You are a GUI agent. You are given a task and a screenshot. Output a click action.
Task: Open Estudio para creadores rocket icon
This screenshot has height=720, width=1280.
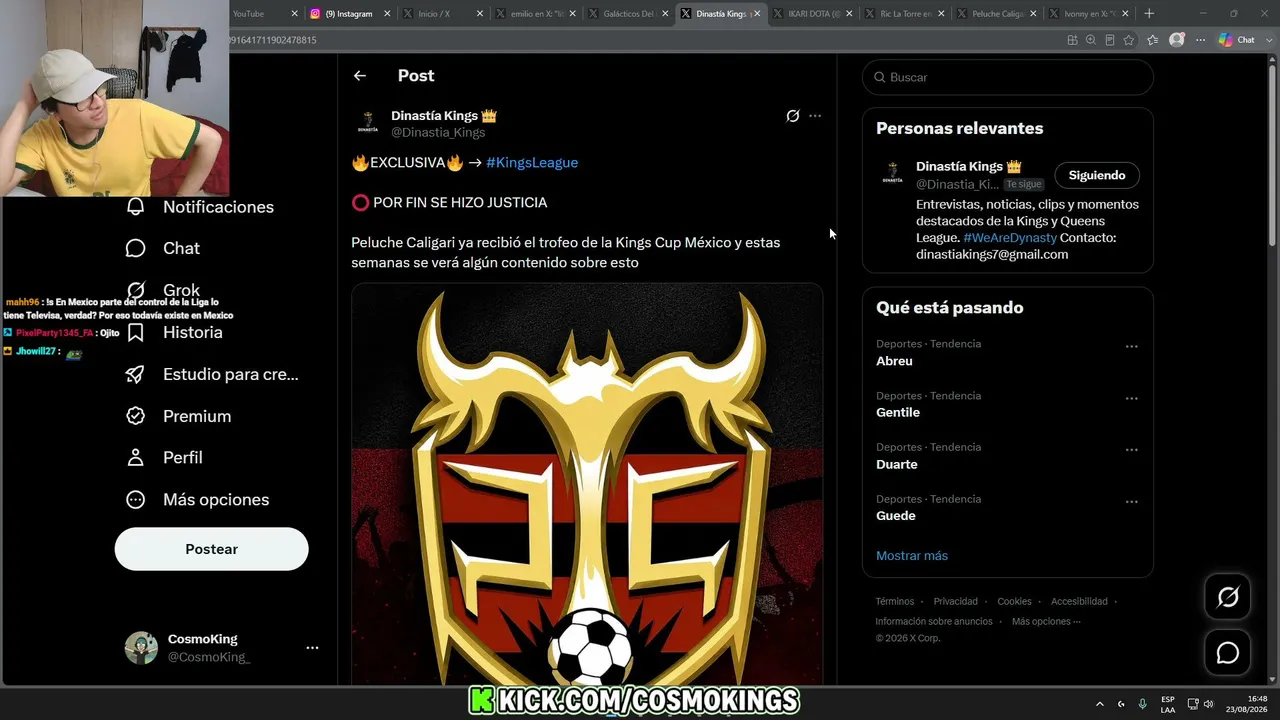[136, 374]
